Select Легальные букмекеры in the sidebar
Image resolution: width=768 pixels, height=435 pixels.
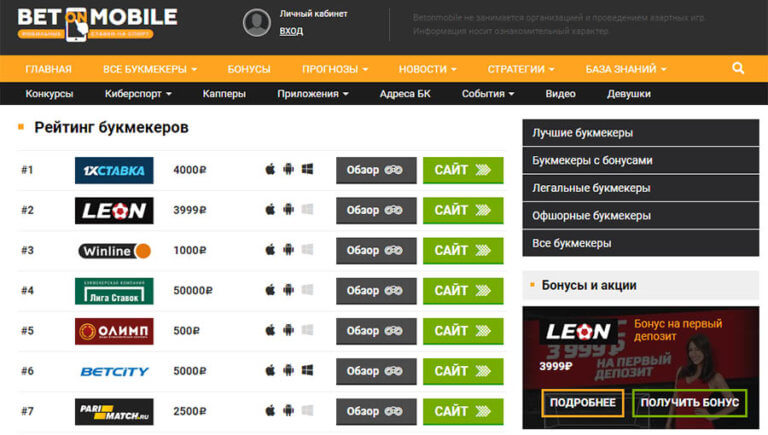click(x=591, y=188)
